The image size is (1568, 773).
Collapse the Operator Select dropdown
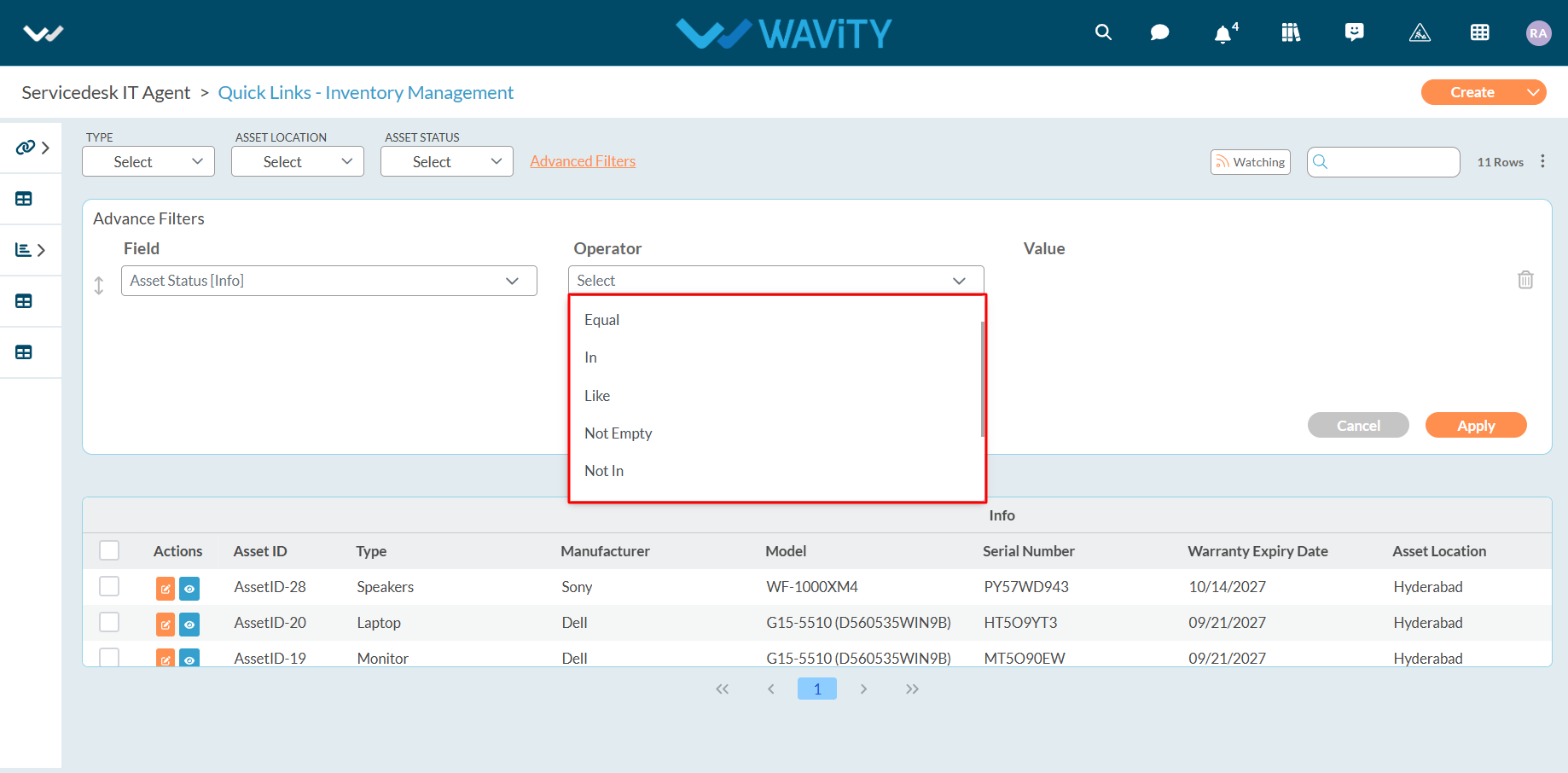coord(776,281)
